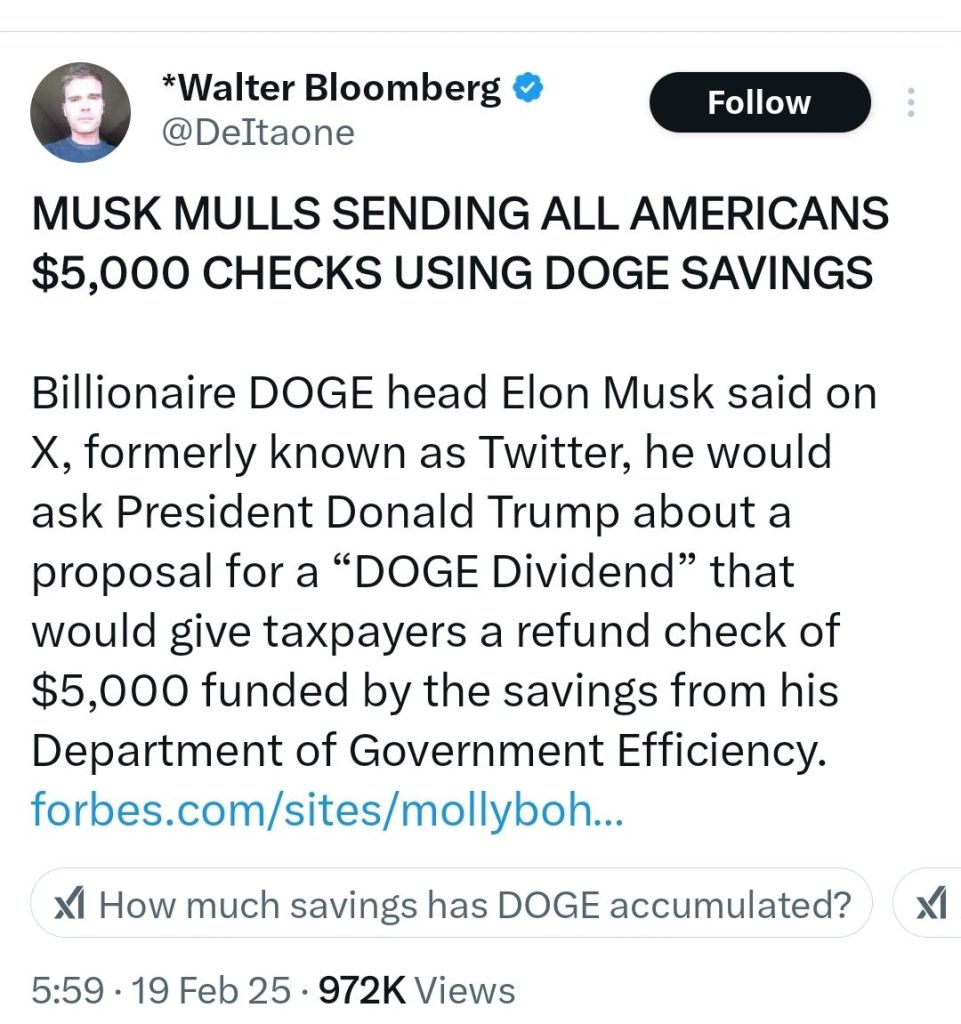The height and width of the screenshot is (1024, 961).
Task: Click the *Walter Bloomberg display name
Action: 331,89
